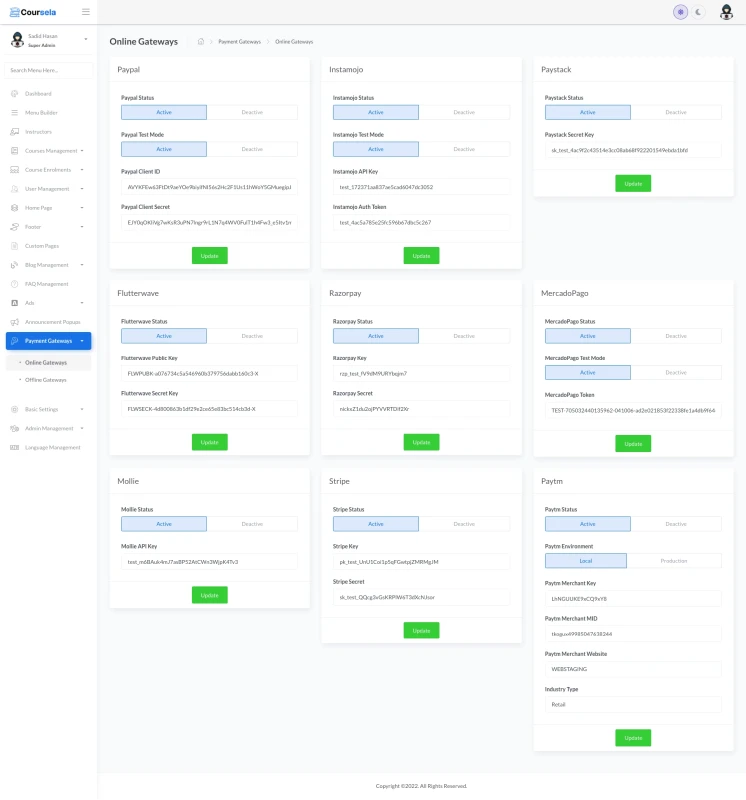Image resolution: width=746 pixels, height=800 pixels.
Task: Expand the Courses Management menu
Action: pos(50,151)
